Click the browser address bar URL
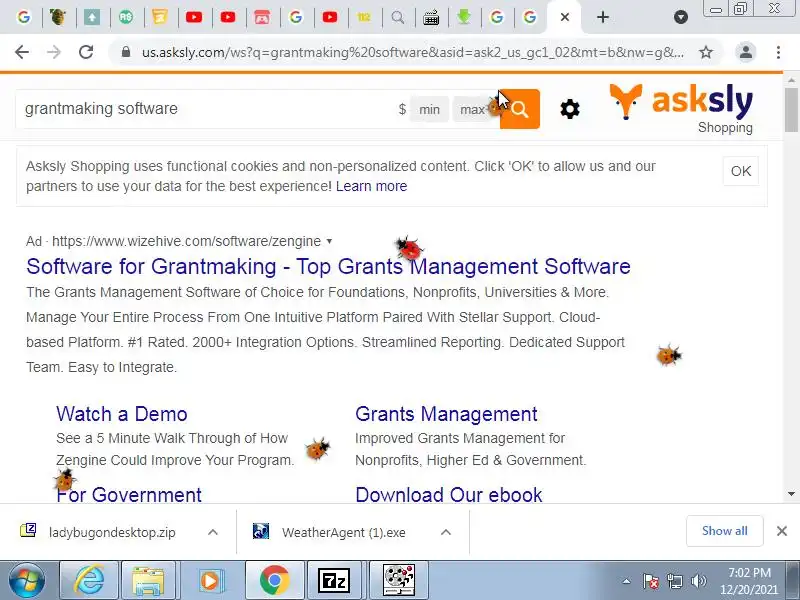This screenshot has width=800, height=600. [412, 52]
